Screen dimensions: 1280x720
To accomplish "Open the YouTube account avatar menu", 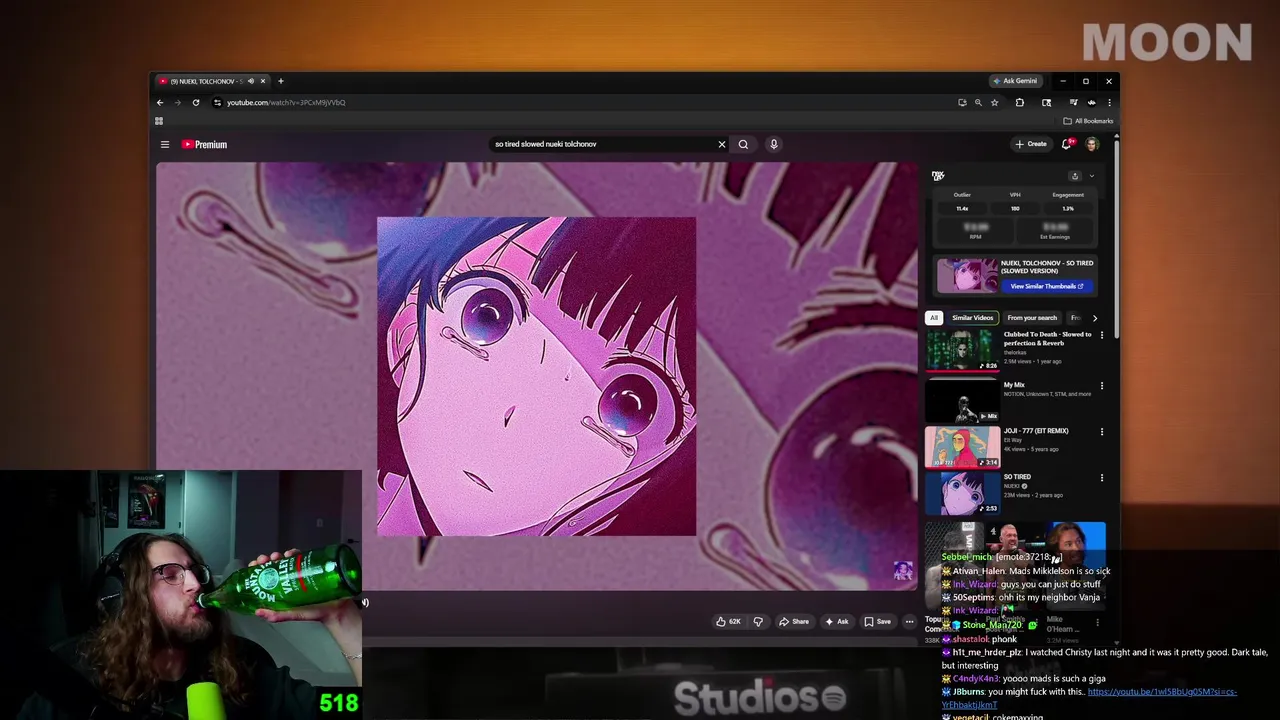I will pos(1092,144).
